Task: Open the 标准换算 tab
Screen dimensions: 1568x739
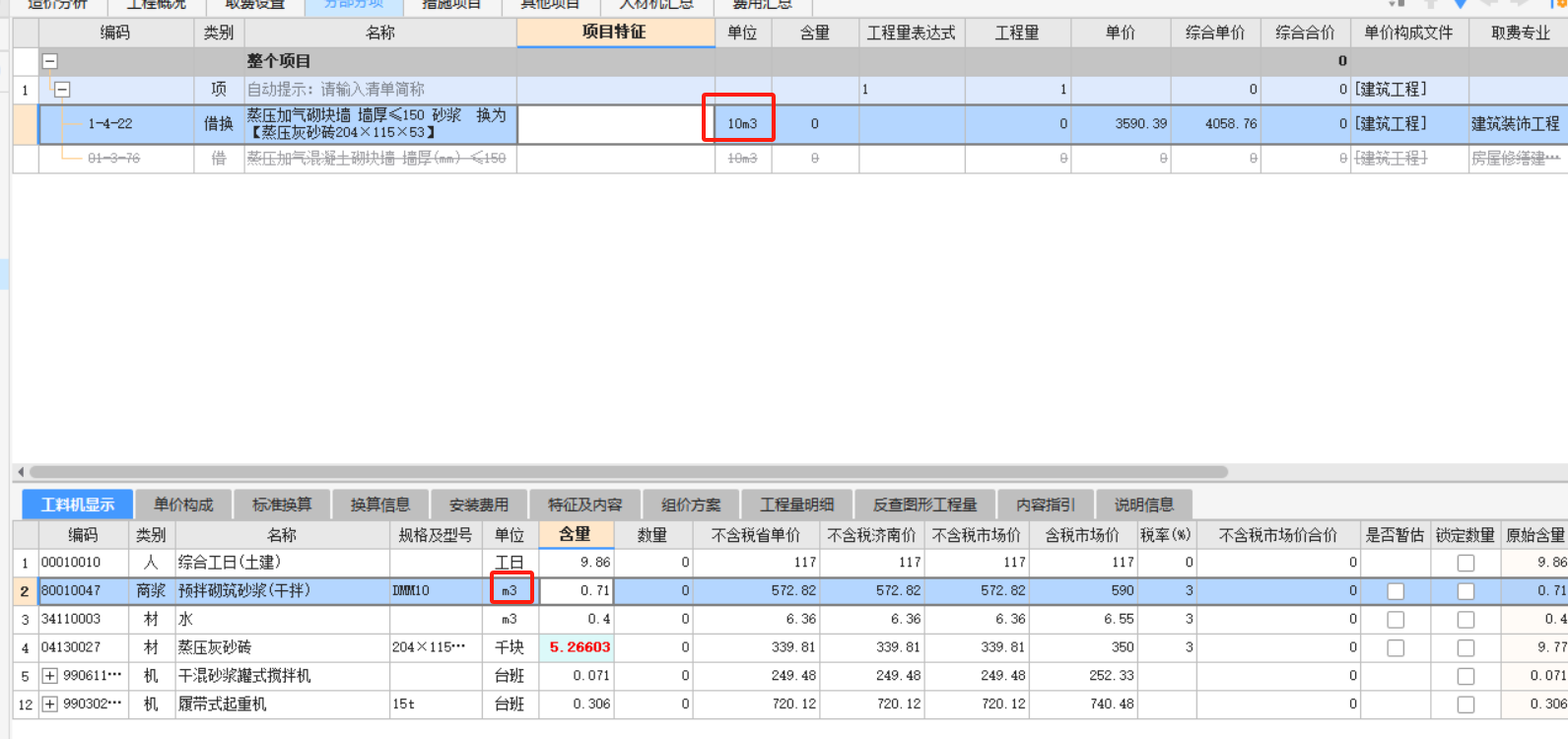Action: 282,504
